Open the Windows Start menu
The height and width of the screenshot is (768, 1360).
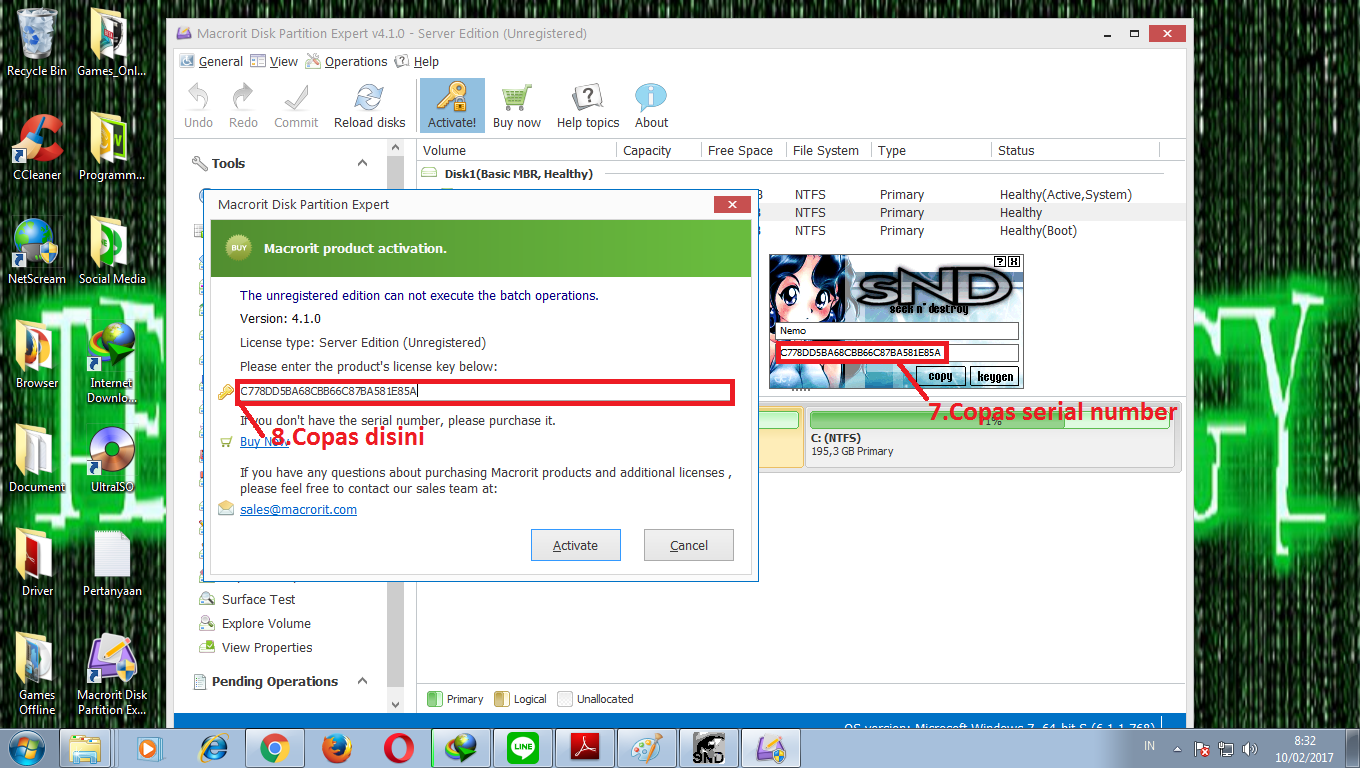pyautogui.click(x=26, y=748)
